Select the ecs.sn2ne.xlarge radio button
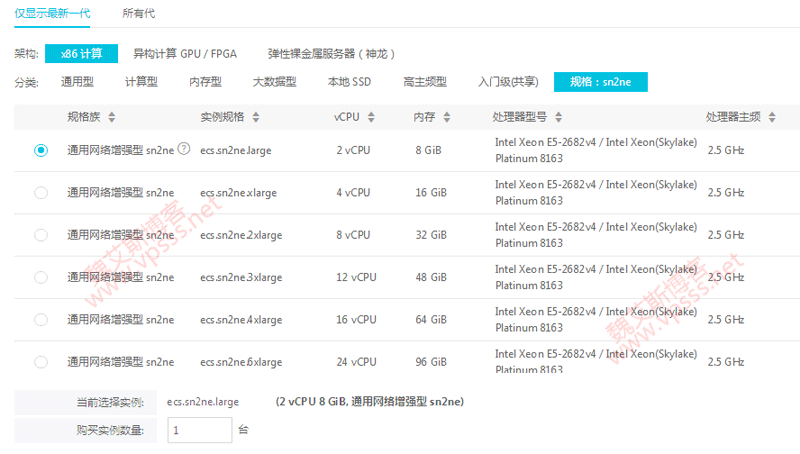Screen dimensions: 800x454 41,193
